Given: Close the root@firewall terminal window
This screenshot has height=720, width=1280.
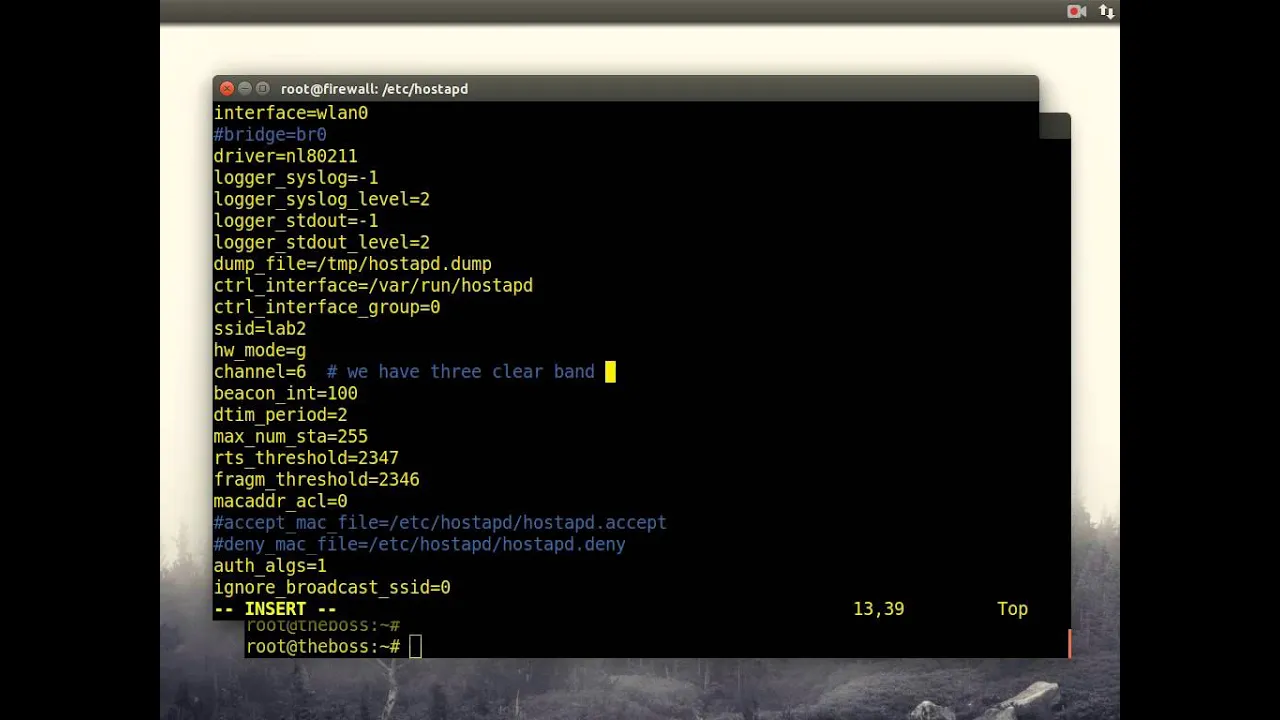Looking at the screenshot, I should point(227,89).
